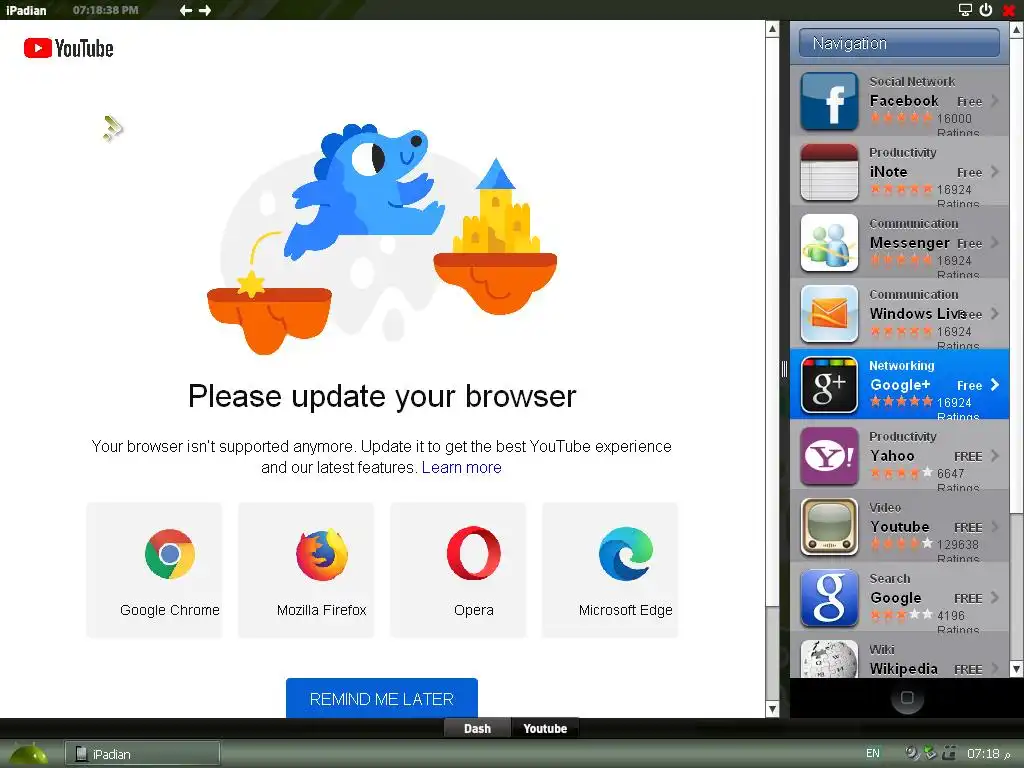Expand the Google+ row chevron
Image resolution: width=1024 pixels, height=768 pixels.
click(995, 385)
